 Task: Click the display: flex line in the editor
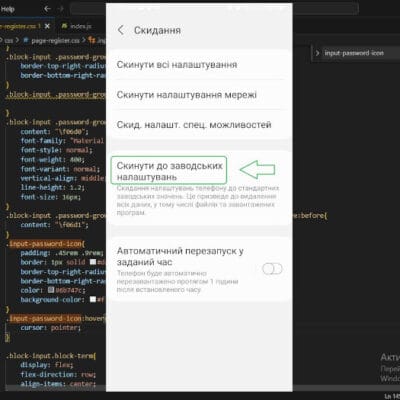click(47, 365)
